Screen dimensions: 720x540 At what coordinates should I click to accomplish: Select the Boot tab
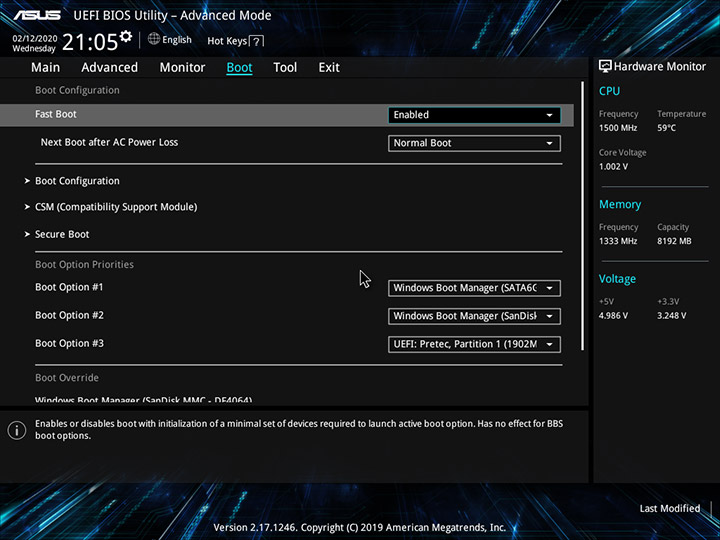click(x=239, y=68)
